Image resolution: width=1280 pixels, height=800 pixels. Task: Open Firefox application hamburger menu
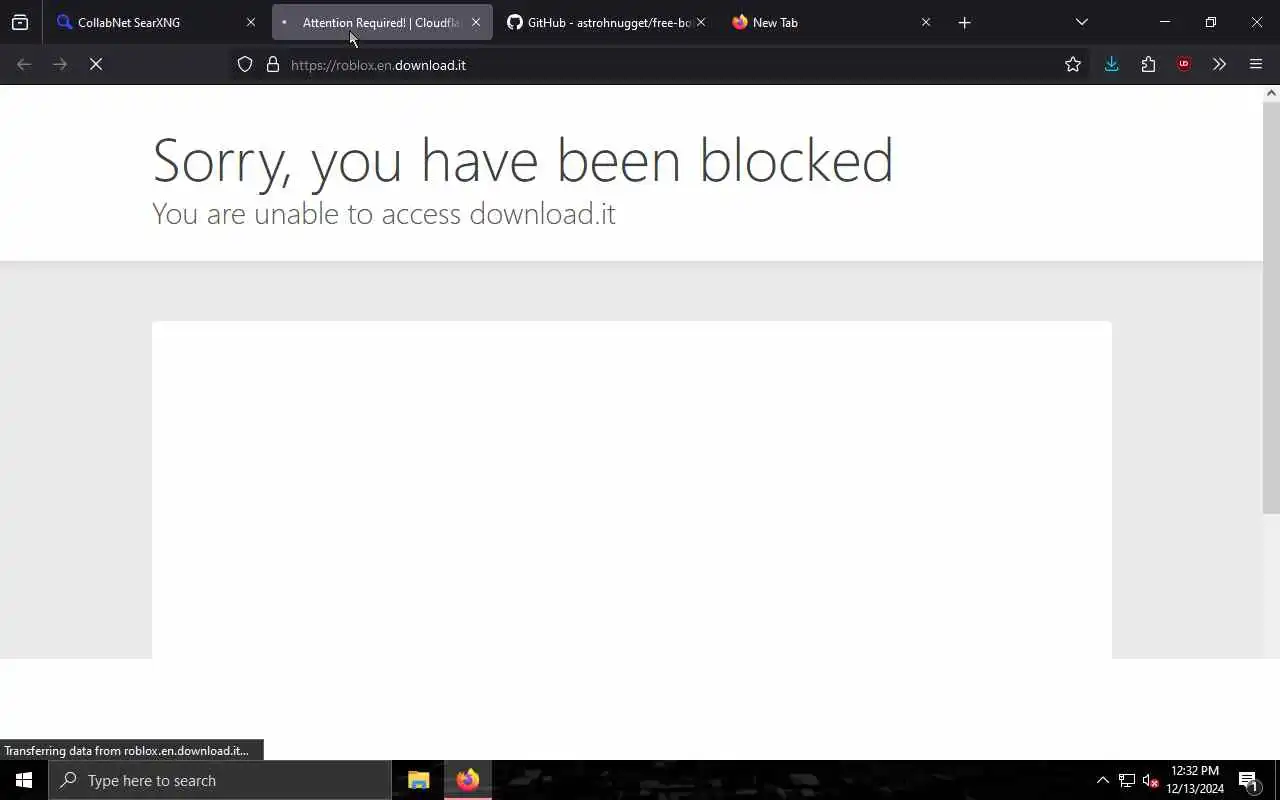1256,64
